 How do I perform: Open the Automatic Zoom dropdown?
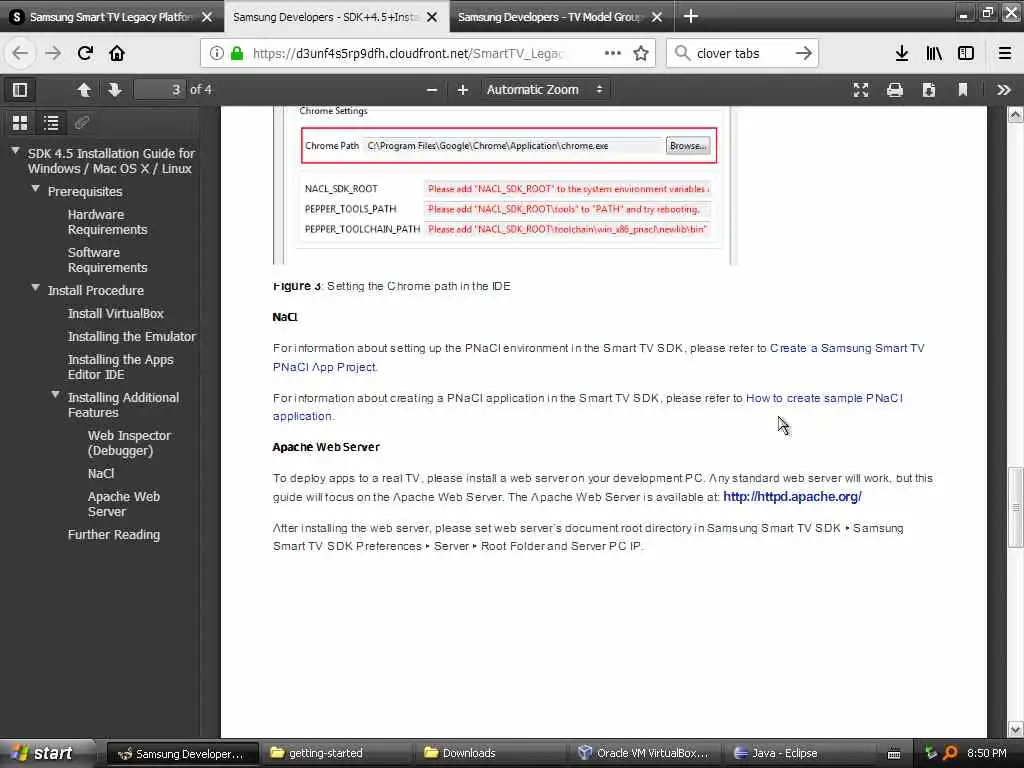click(x=545, y=89)
